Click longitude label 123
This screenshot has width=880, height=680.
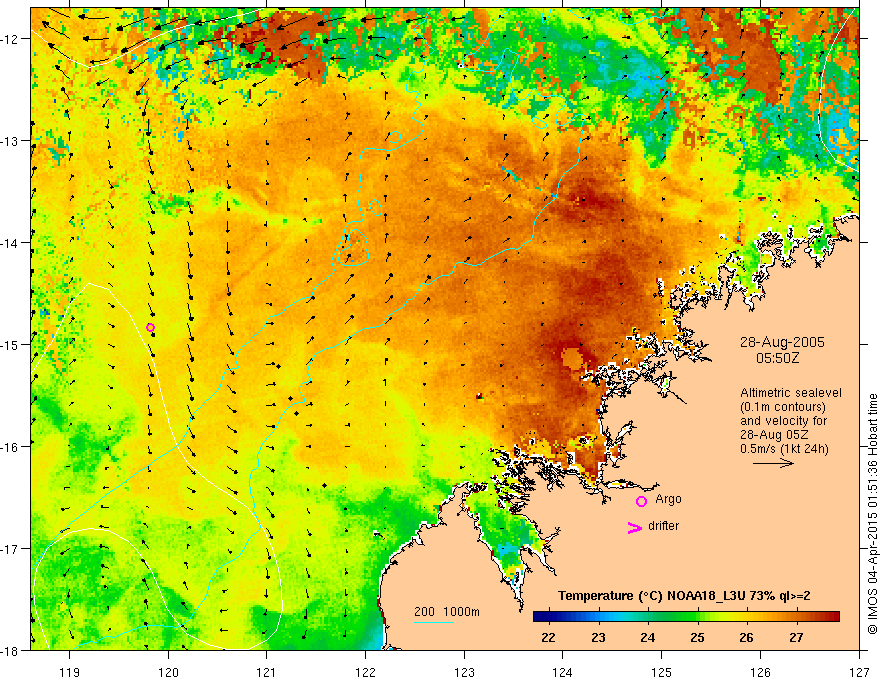464,672
